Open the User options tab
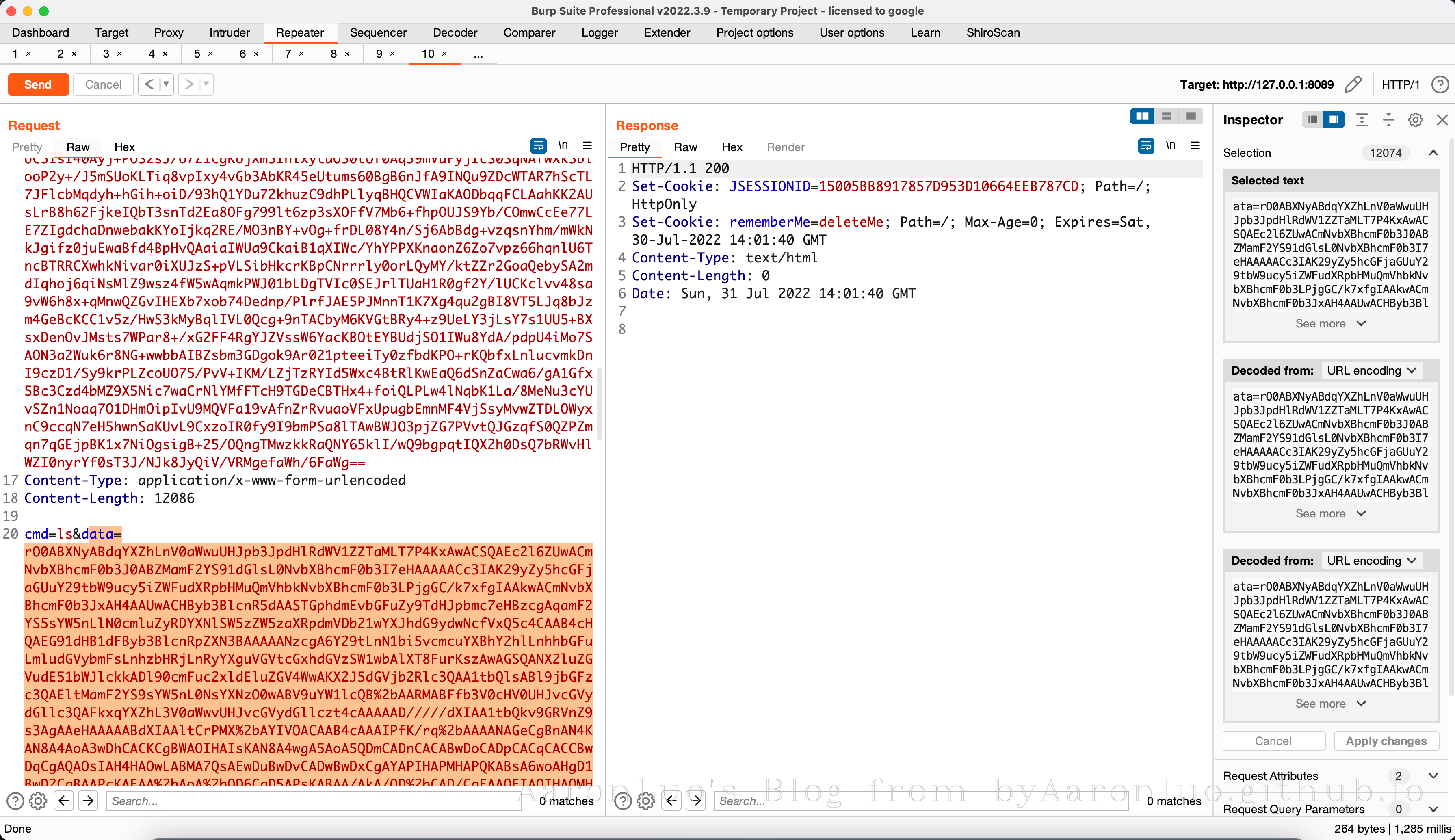 851,32
